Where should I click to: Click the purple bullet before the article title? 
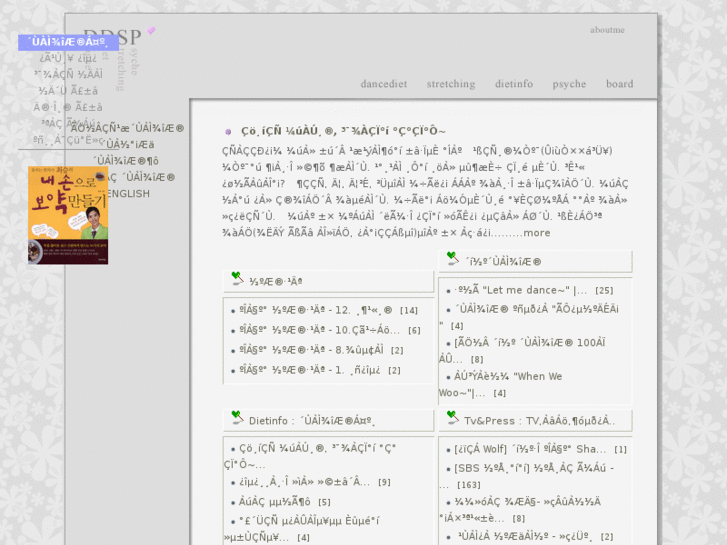pos(228,132)
